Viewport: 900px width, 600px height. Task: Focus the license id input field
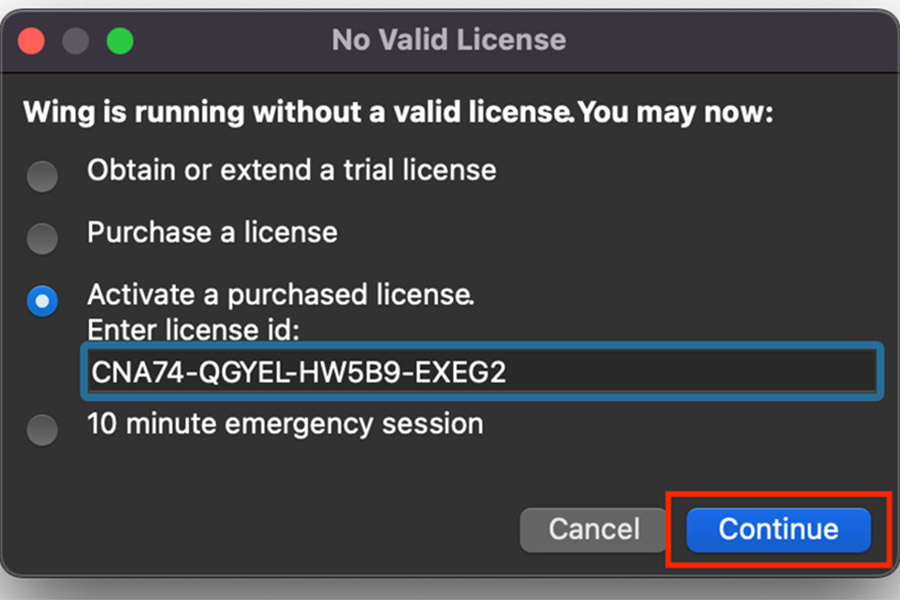482,371
